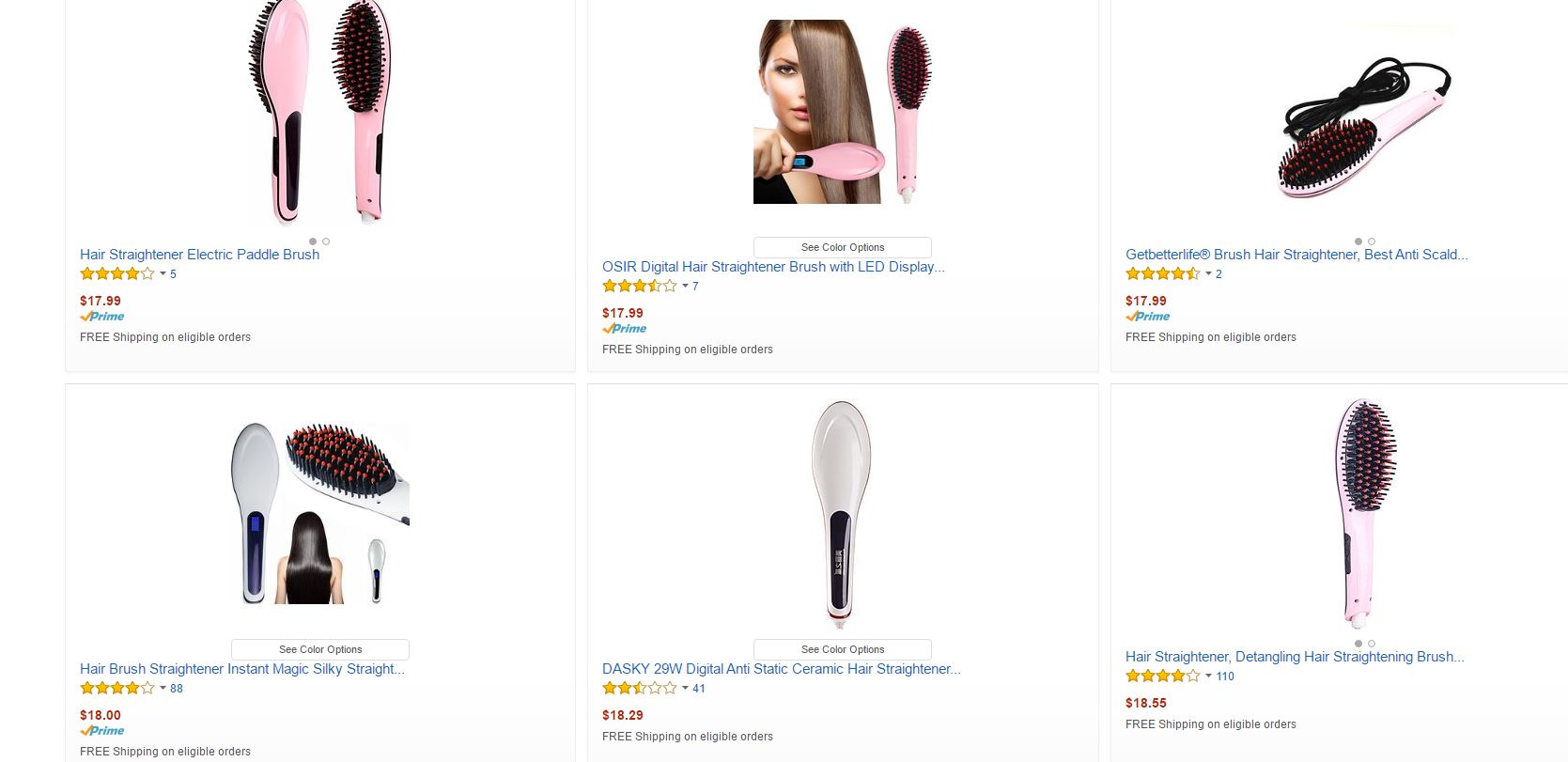Expand rating dropdown arrow next to 41 reviews

pos(685,689)
